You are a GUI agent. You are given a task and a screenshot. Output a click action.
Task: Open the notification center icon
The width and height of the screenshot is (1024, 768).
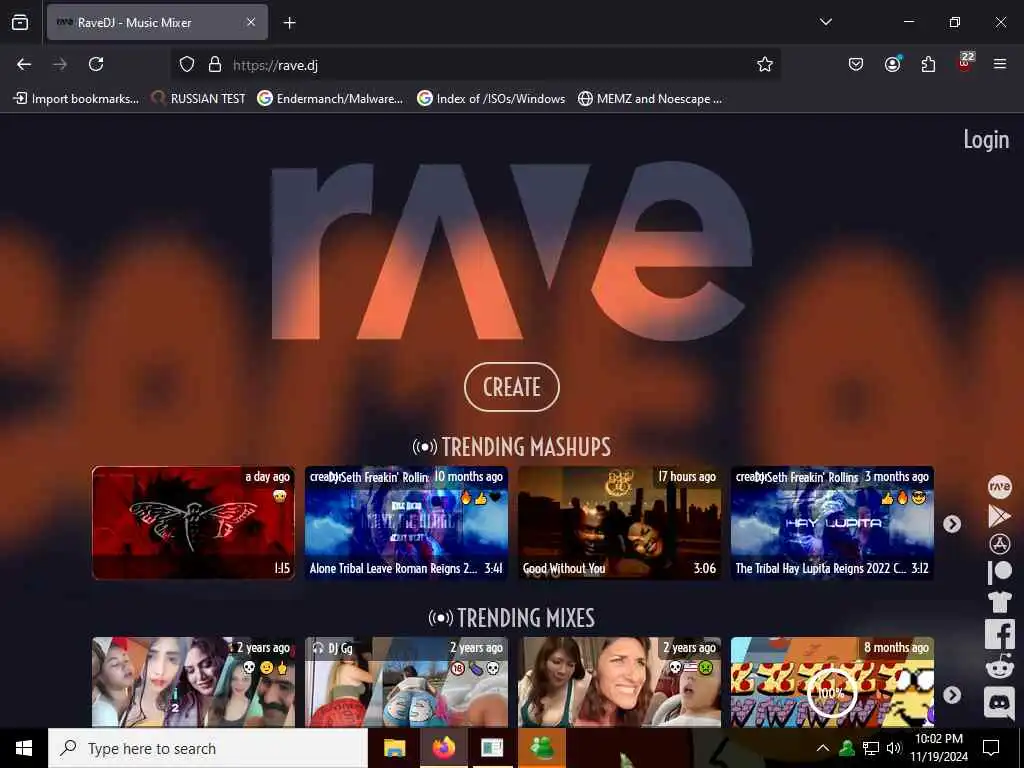tap(991, 748)
